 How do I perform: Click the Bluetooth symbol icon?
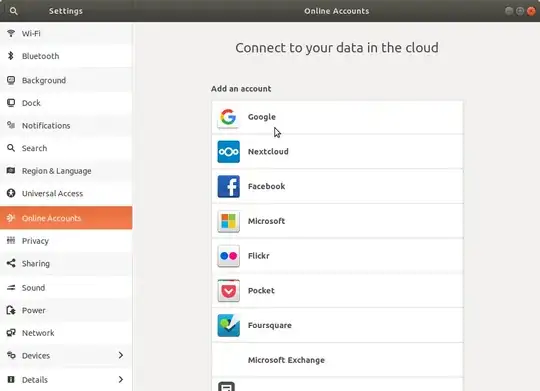coord(11,56)
